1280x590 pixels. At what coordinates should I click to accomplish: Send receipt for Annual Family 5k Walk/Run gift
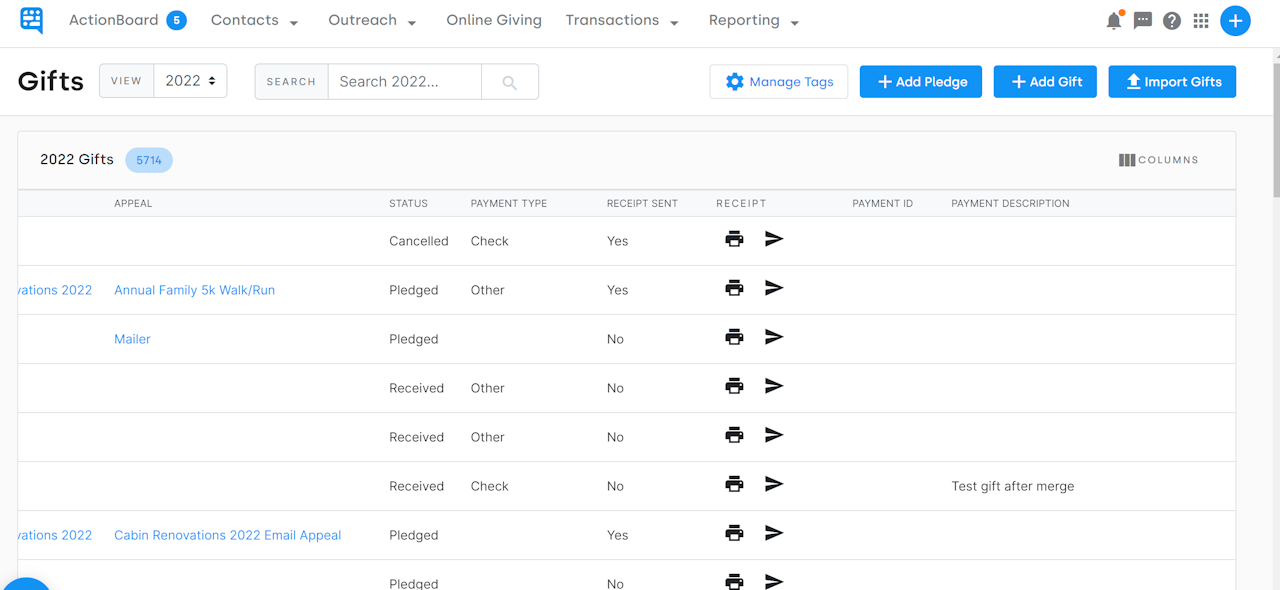pos(774,288)
